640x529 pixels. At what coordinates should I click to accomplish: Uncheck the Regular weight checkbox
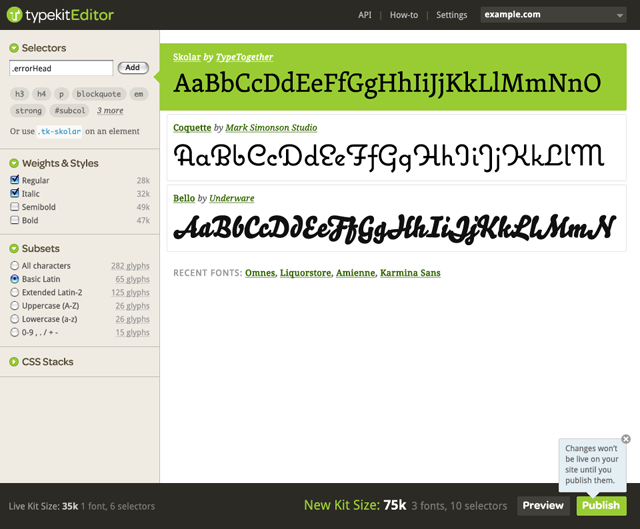[x=15, y=180]
